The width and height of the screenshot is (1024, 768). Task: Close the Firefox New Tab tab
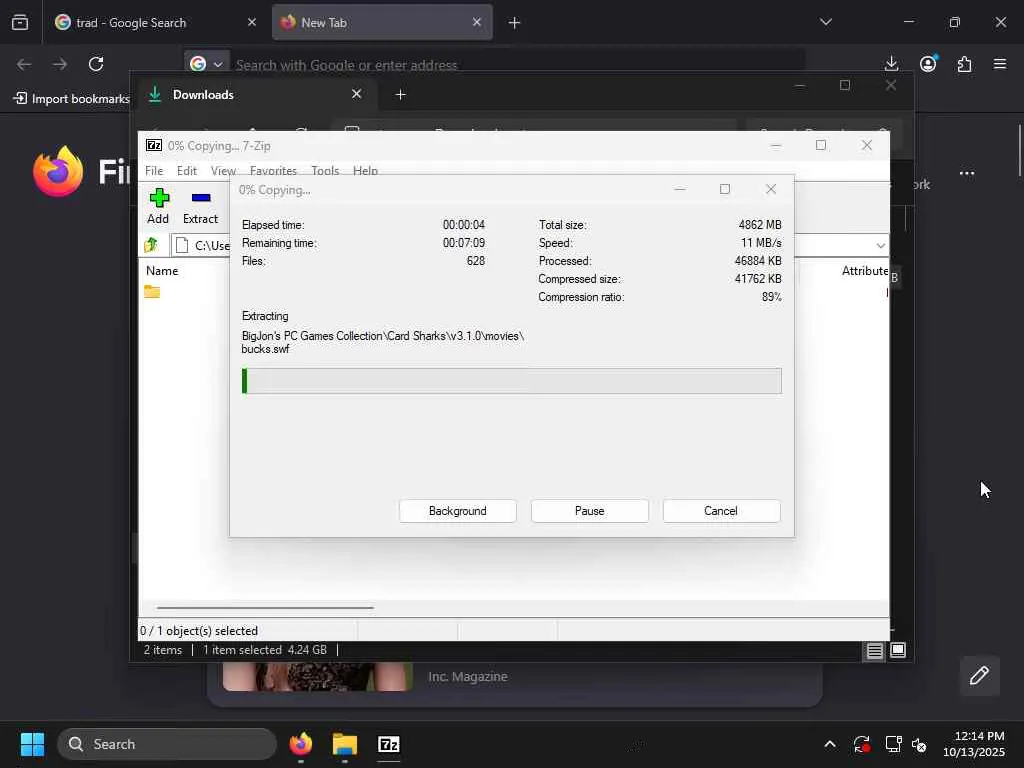tap(477, 22)
